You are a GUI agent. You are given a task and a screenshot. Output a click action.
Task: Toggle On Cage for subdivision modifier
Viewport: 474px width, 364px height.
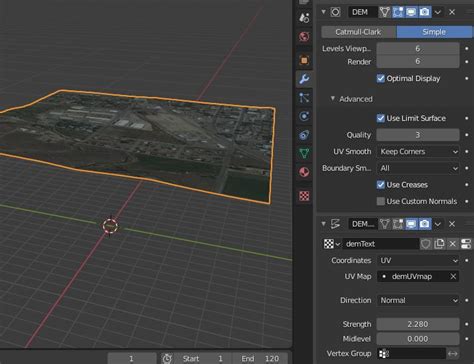385,12
